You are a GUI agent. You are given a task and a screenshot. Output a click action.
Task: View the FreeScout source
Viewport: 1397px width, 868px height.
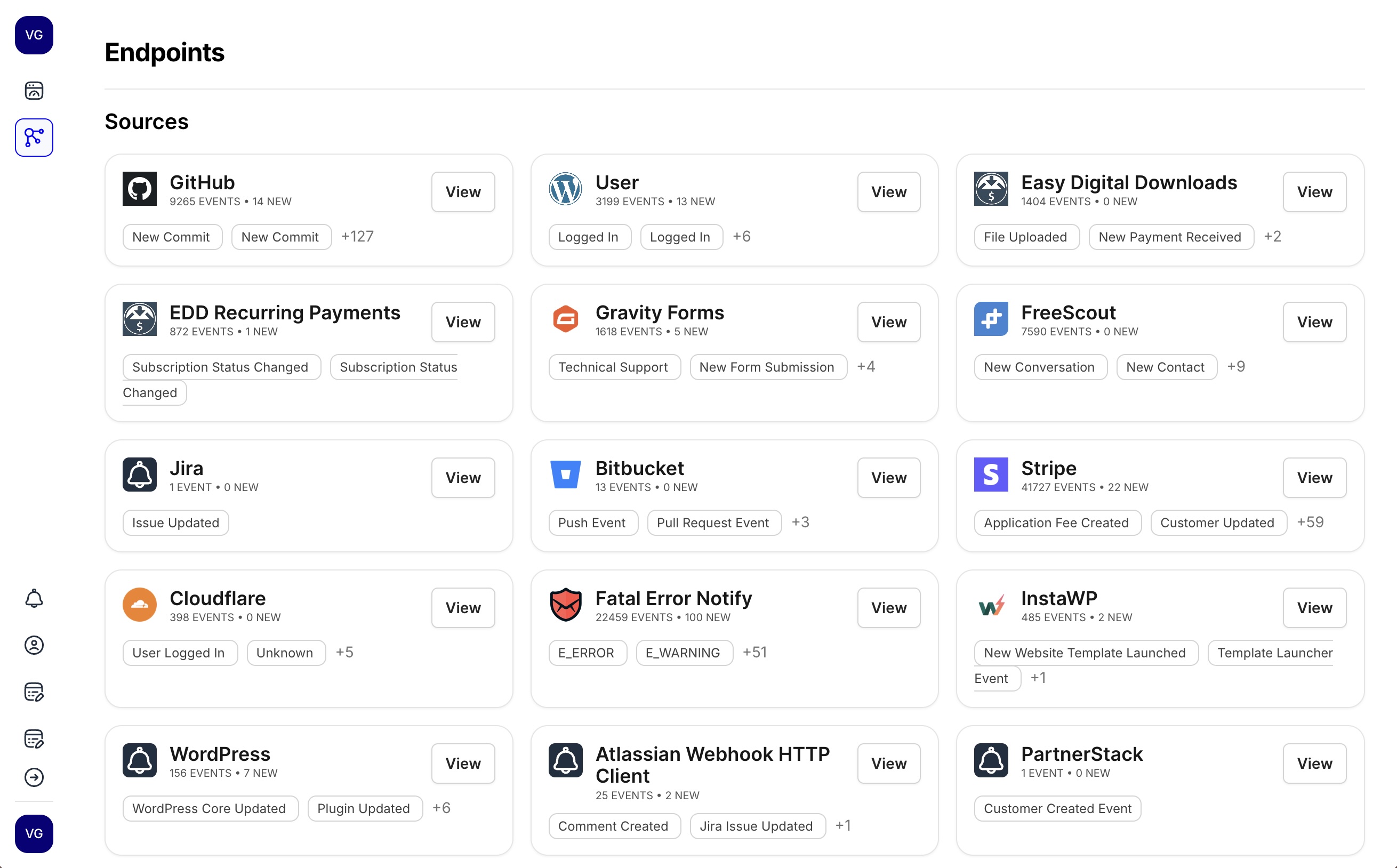click(x=1314, y=322)
